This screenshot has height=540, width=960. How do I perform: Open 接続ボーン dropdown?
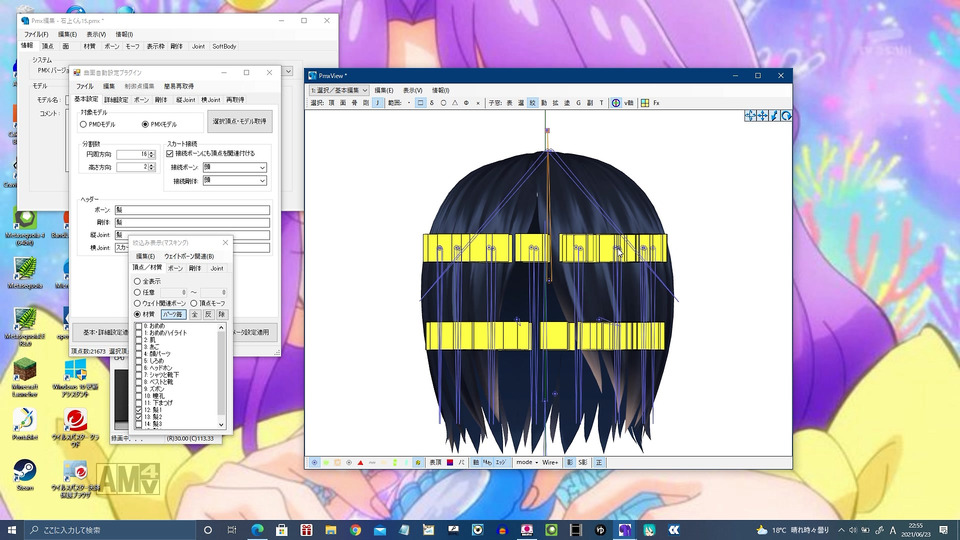coord(234,167)
